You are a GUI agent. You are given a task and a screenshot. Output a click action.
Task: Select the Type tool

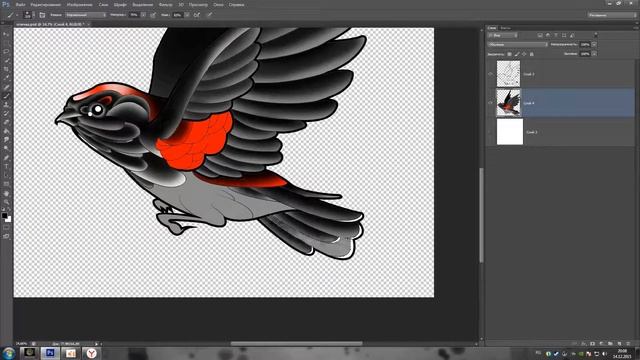6,167
